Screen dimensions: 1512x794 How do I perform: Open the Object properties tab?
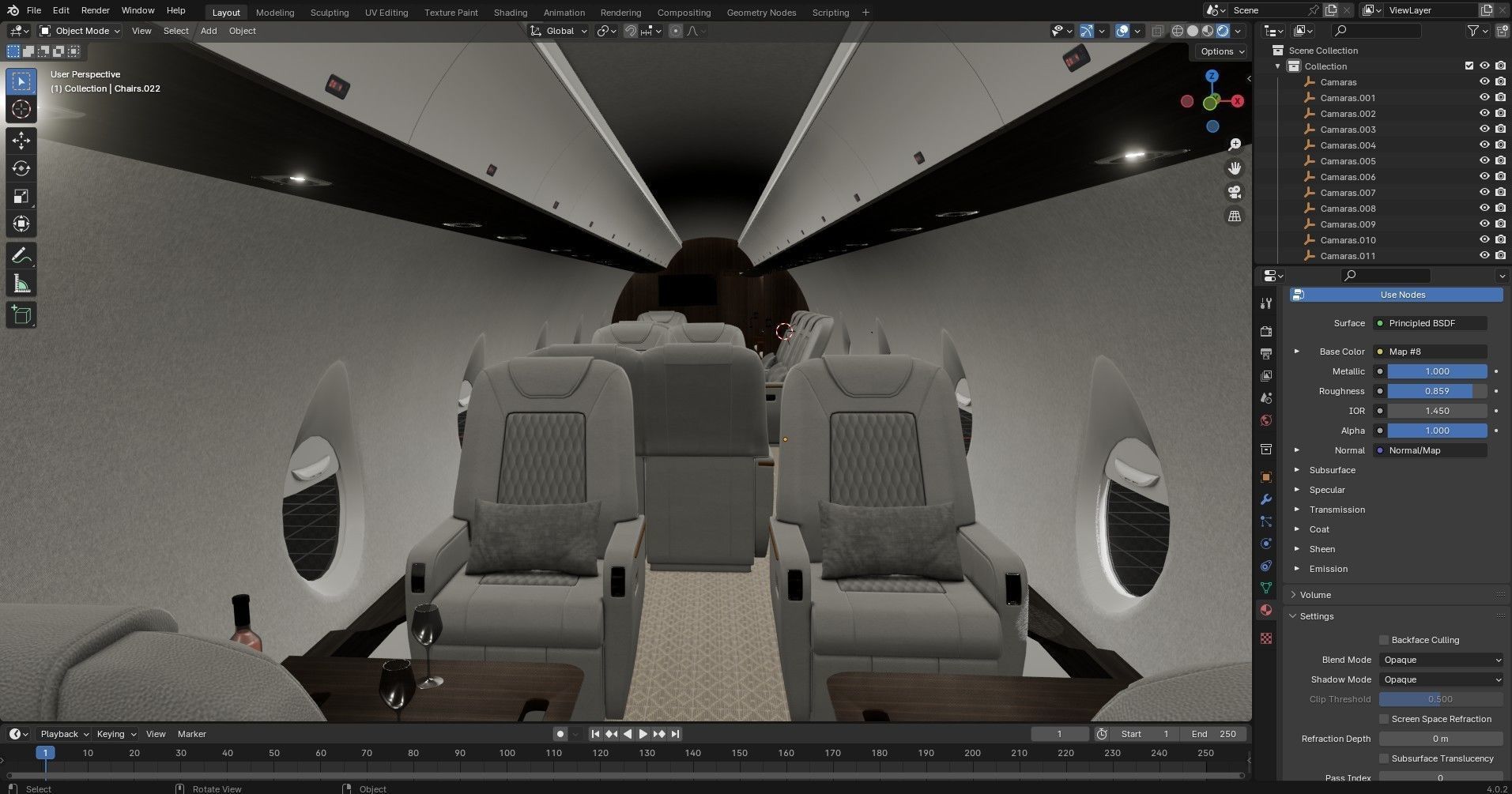coord(1266,477)
